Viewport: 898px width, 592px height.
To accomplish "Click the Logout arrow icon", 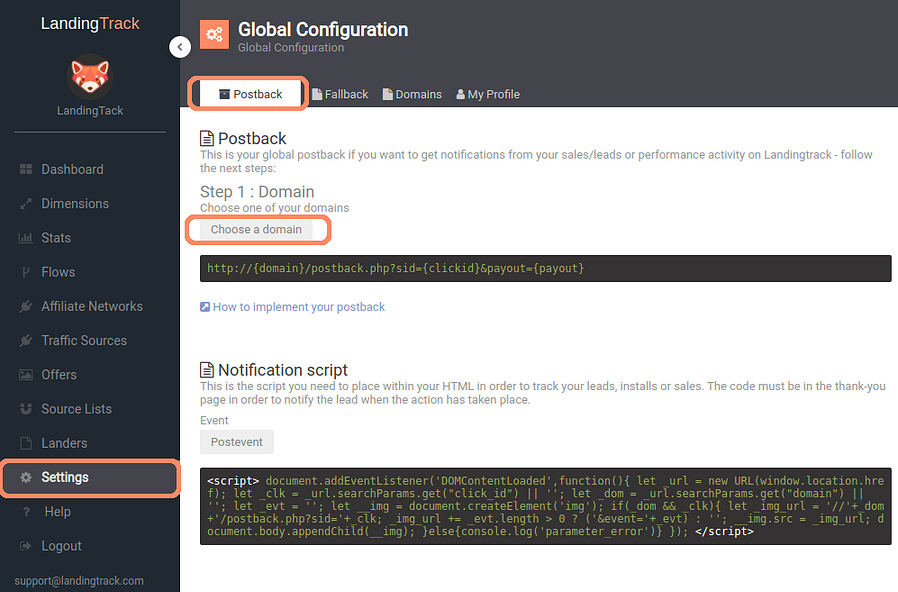I will click(x=26, y=546).
